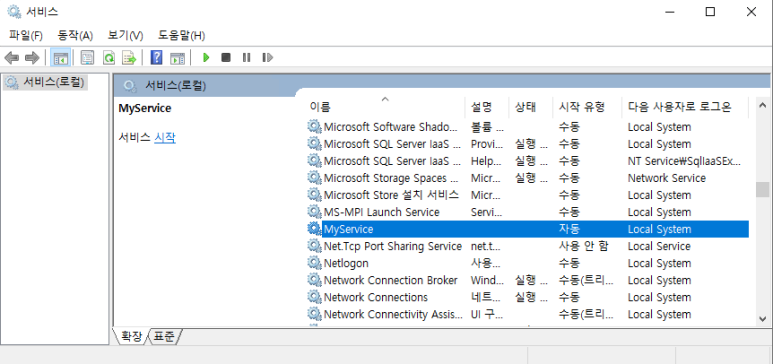Sort by the 설명 column header
773x364 pixels.
[x=486, y=107]
